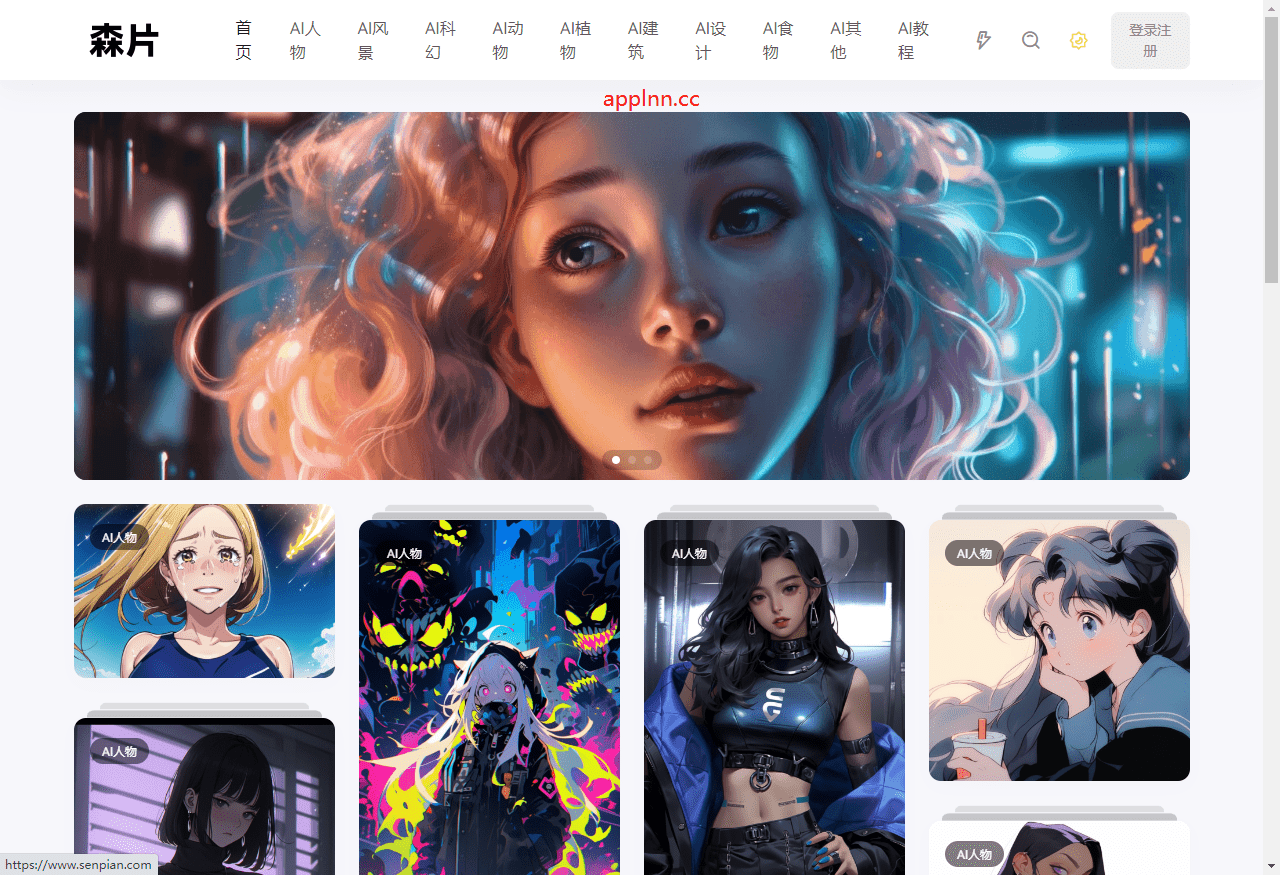Screen dimensions: 1280x875
Task: Click the page vertical scrollbar
Action: [x=1271, y=150]
